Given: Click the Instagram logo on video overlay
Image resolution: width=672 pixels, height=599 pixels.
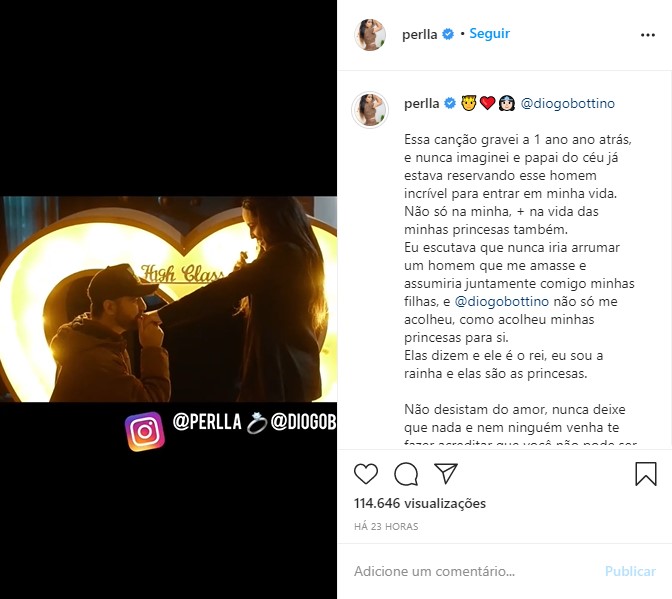Looking at the screenshot, I should click(x=145, y=431).
